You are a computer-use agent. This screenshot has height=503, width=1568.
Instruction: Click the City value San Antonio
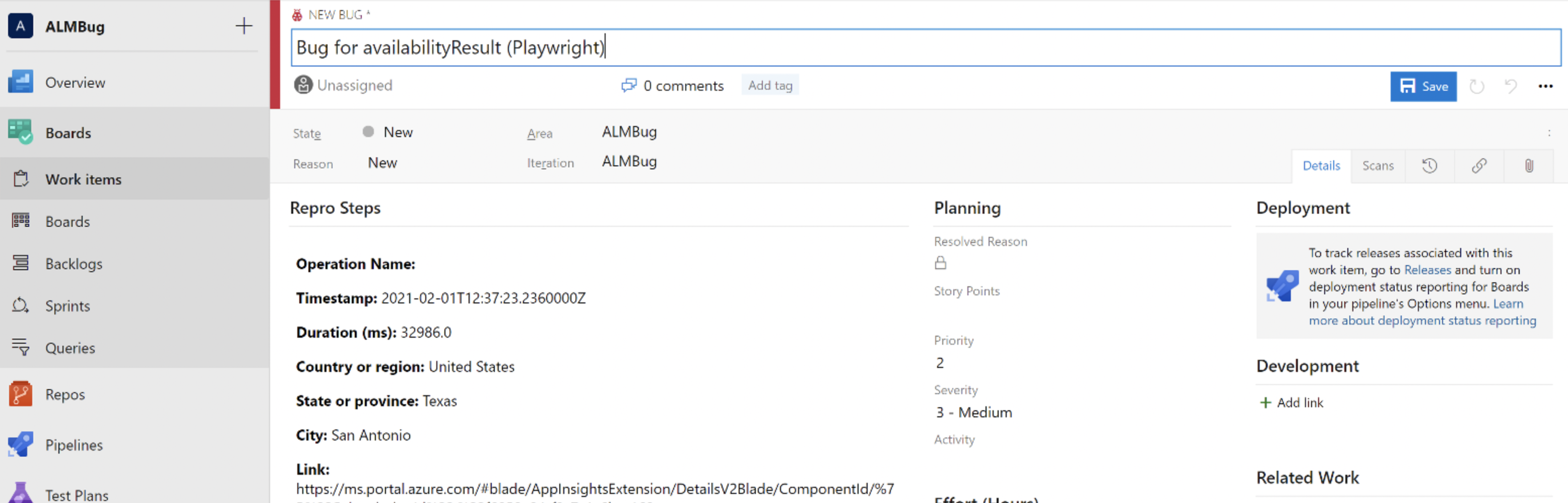[x=371, y=435]
